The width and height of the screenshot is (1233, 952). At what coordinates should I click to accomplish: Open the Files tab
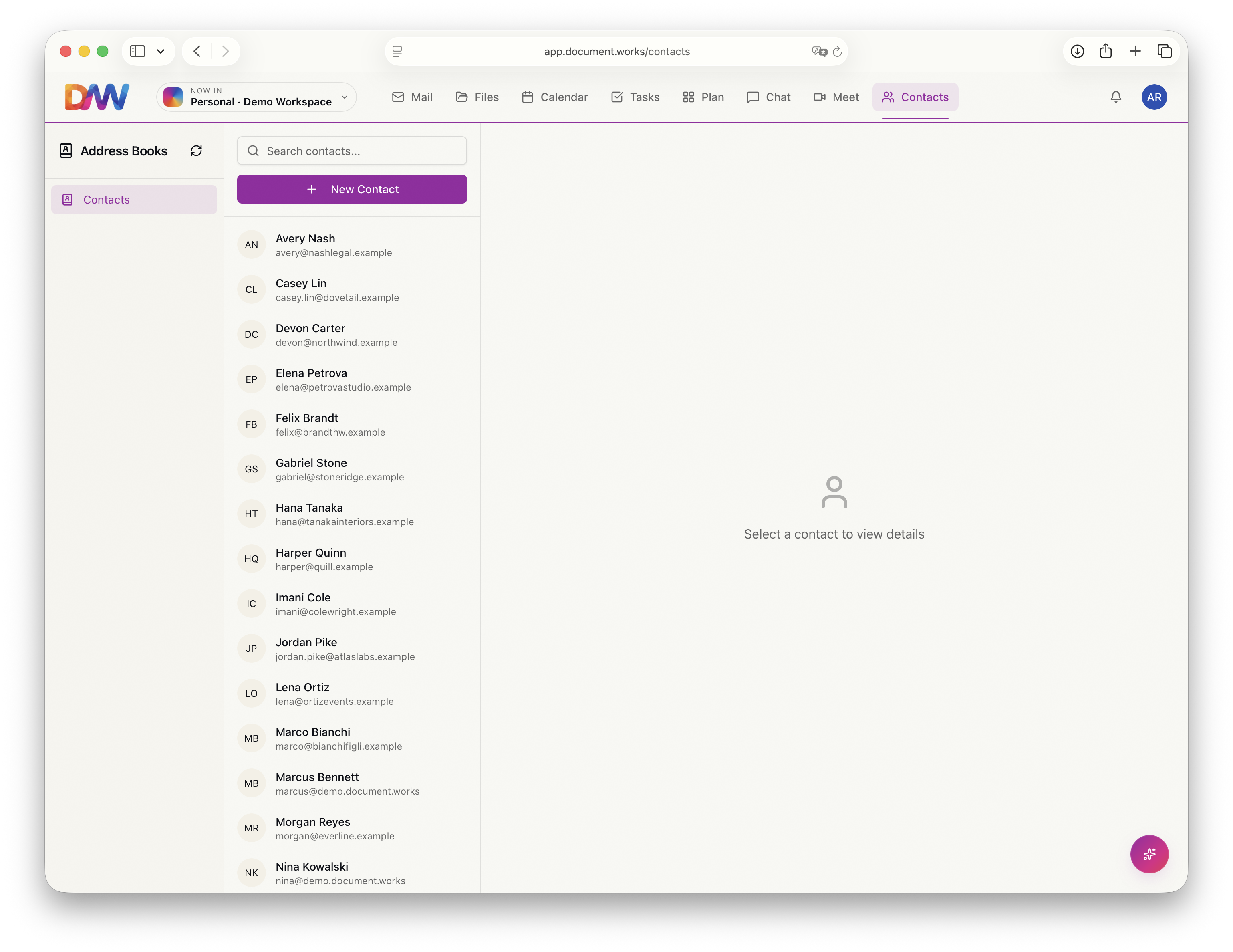(x=477, y=97)
